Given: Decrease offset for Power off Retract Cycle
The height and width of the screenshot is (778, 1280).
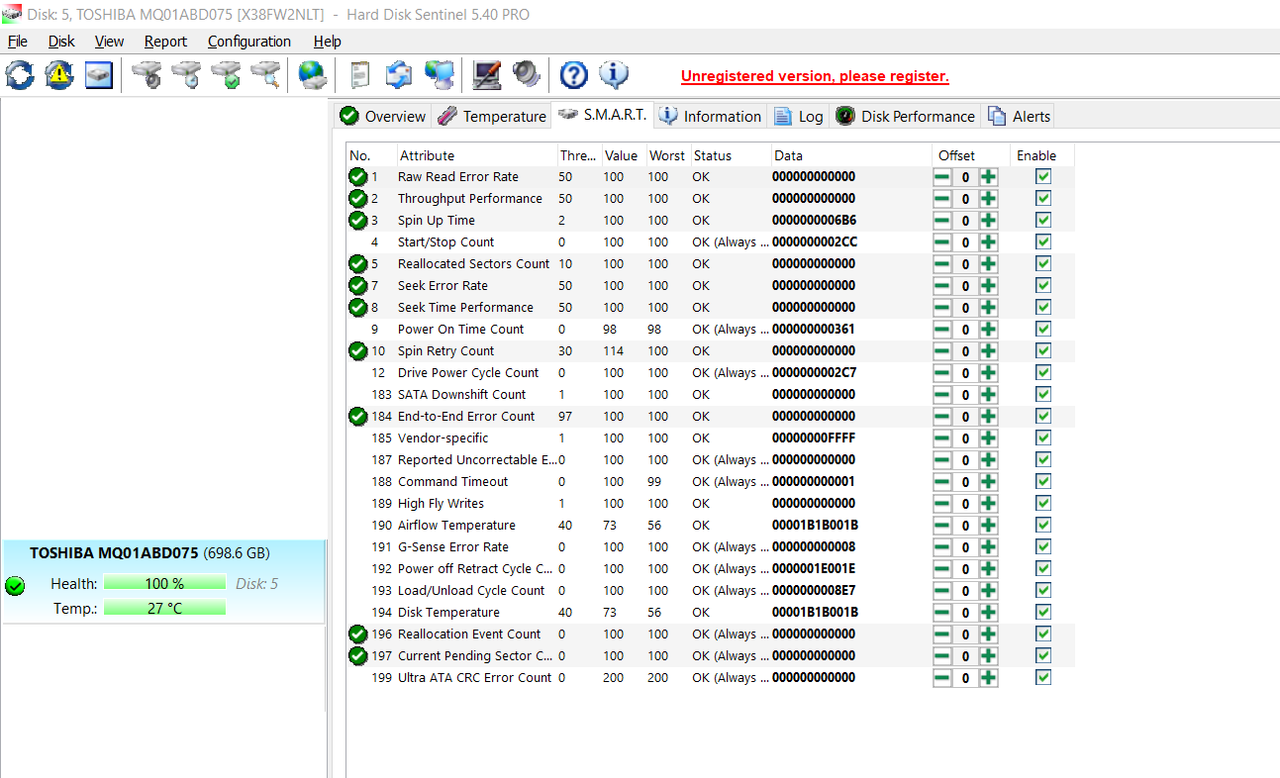Looking at the screenshot, I should click(942, 569).
